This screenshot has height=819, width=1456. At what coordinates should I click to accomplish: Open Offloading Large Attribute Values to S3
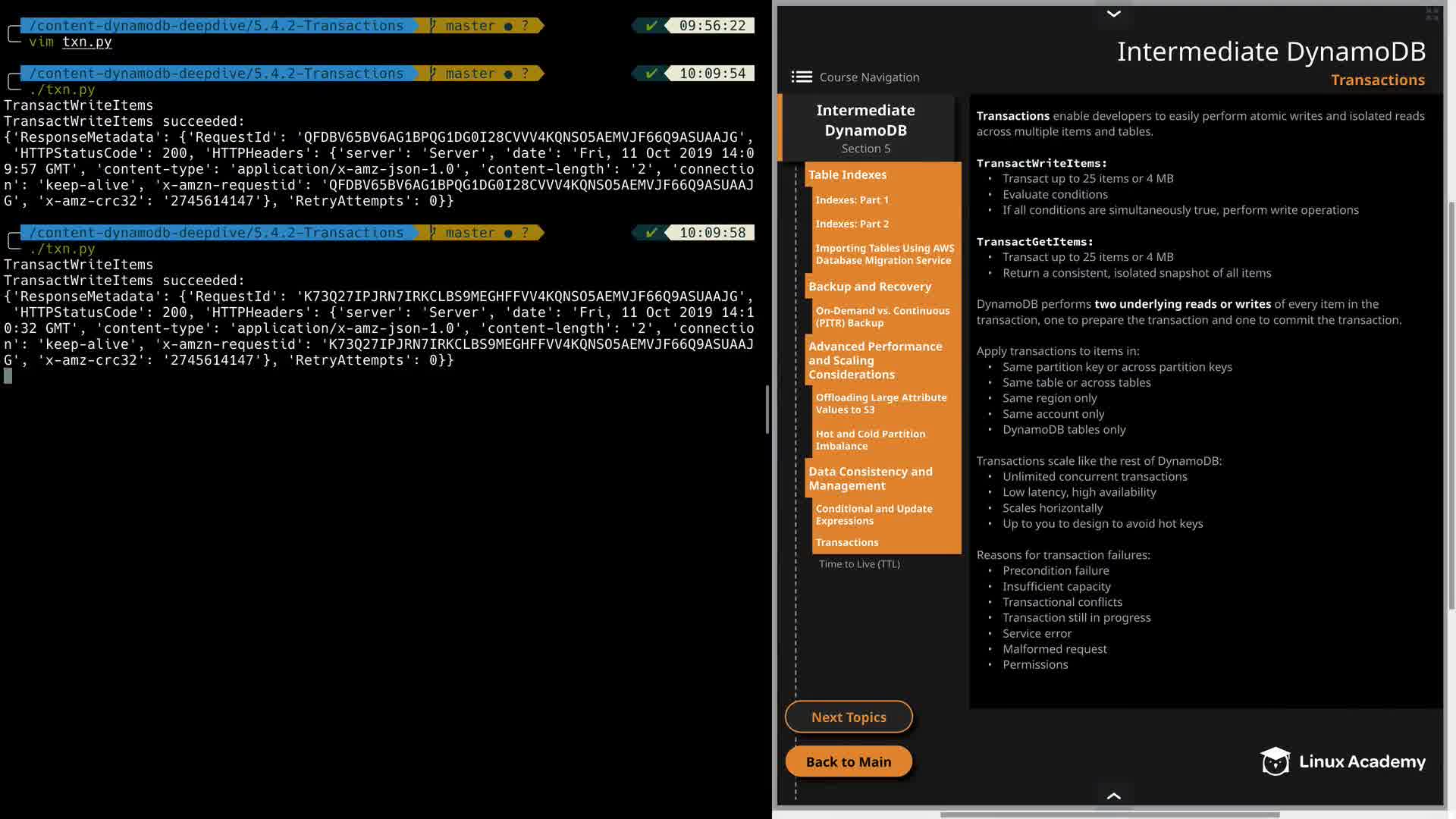click(880, 404)
